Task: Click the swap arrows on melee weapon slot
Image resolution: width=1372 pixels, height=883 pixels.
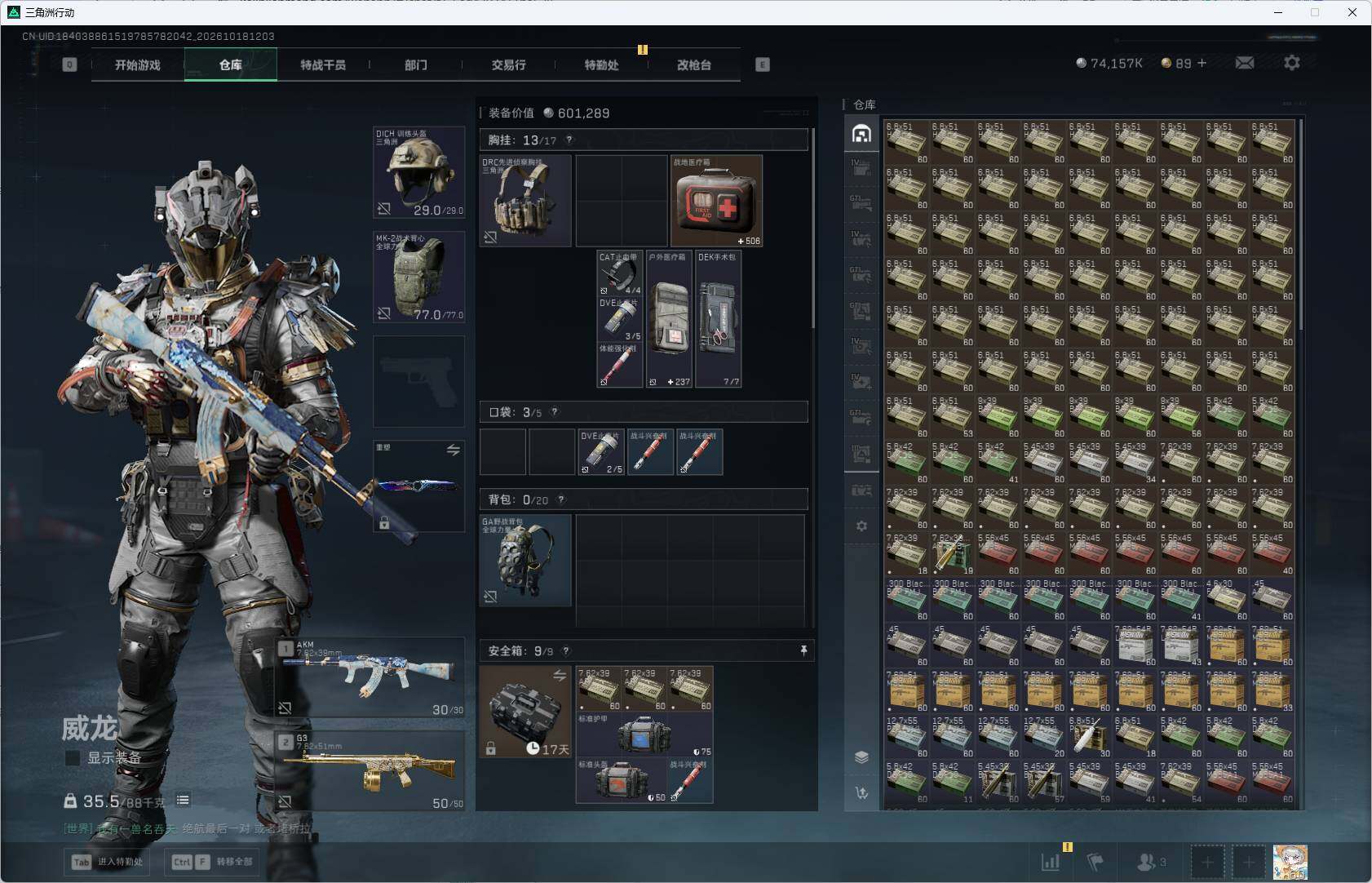Action: (x=453, y=450)
